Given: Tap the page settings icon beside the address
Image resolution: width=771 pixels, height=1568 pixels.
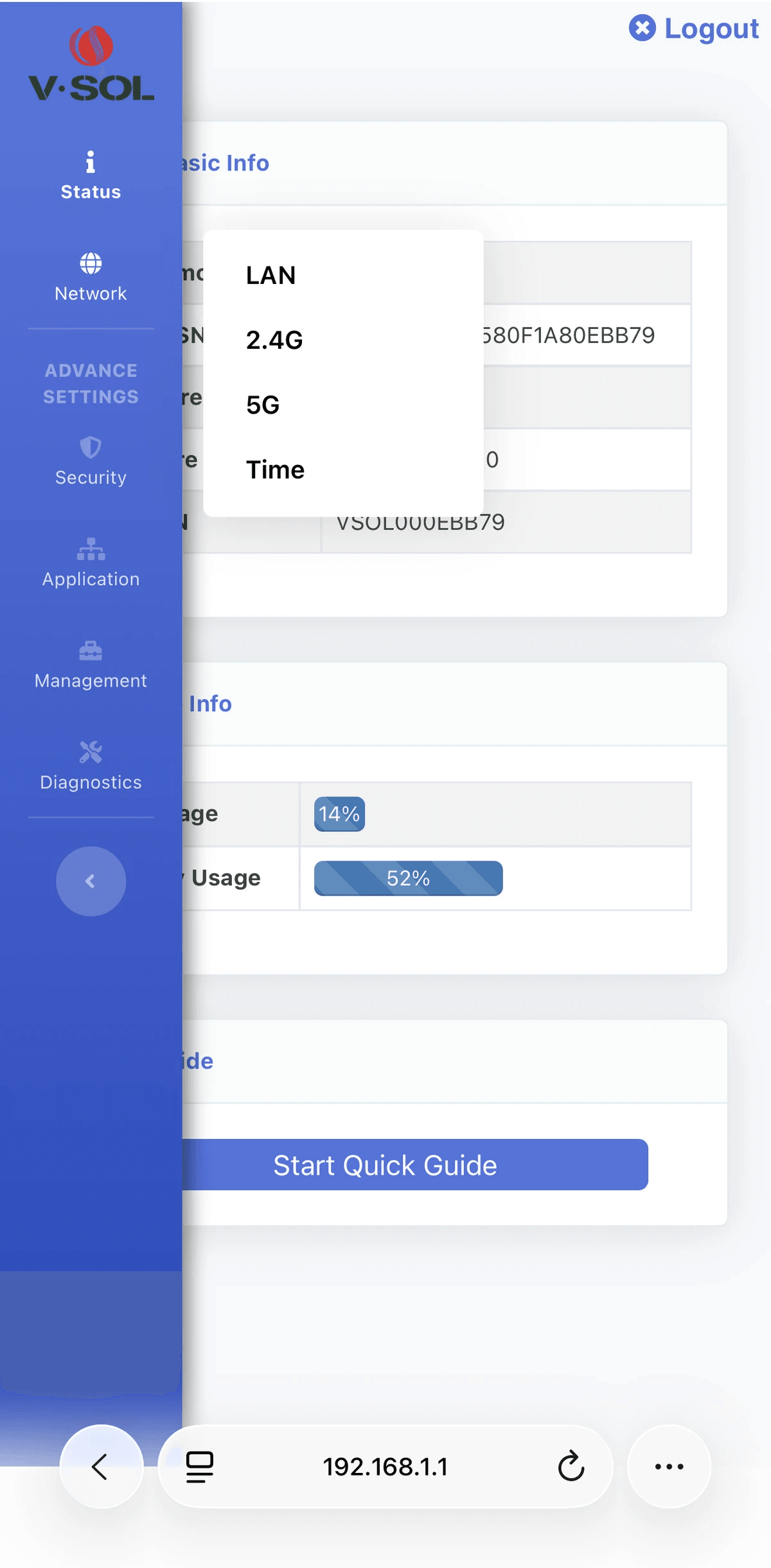Looking at the screenshot, I should pyautogui.click(x=200, y=1467).
